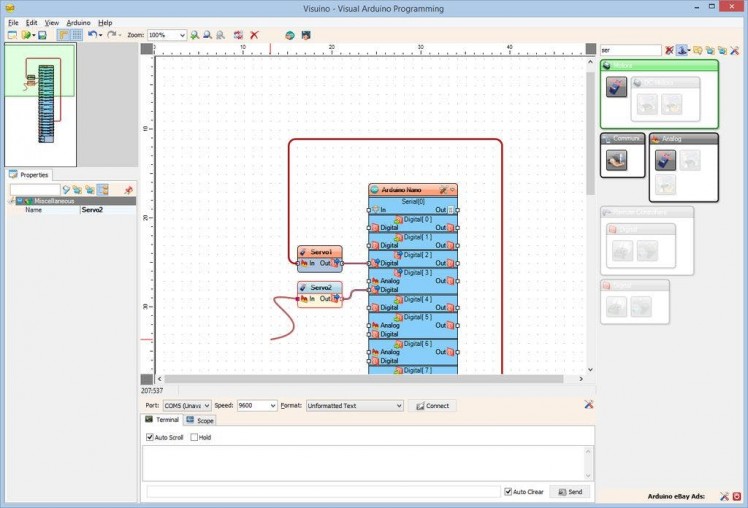The image size is (748, 508).
Task: Enable the Hold checkbox
Action: pos(193,437)
